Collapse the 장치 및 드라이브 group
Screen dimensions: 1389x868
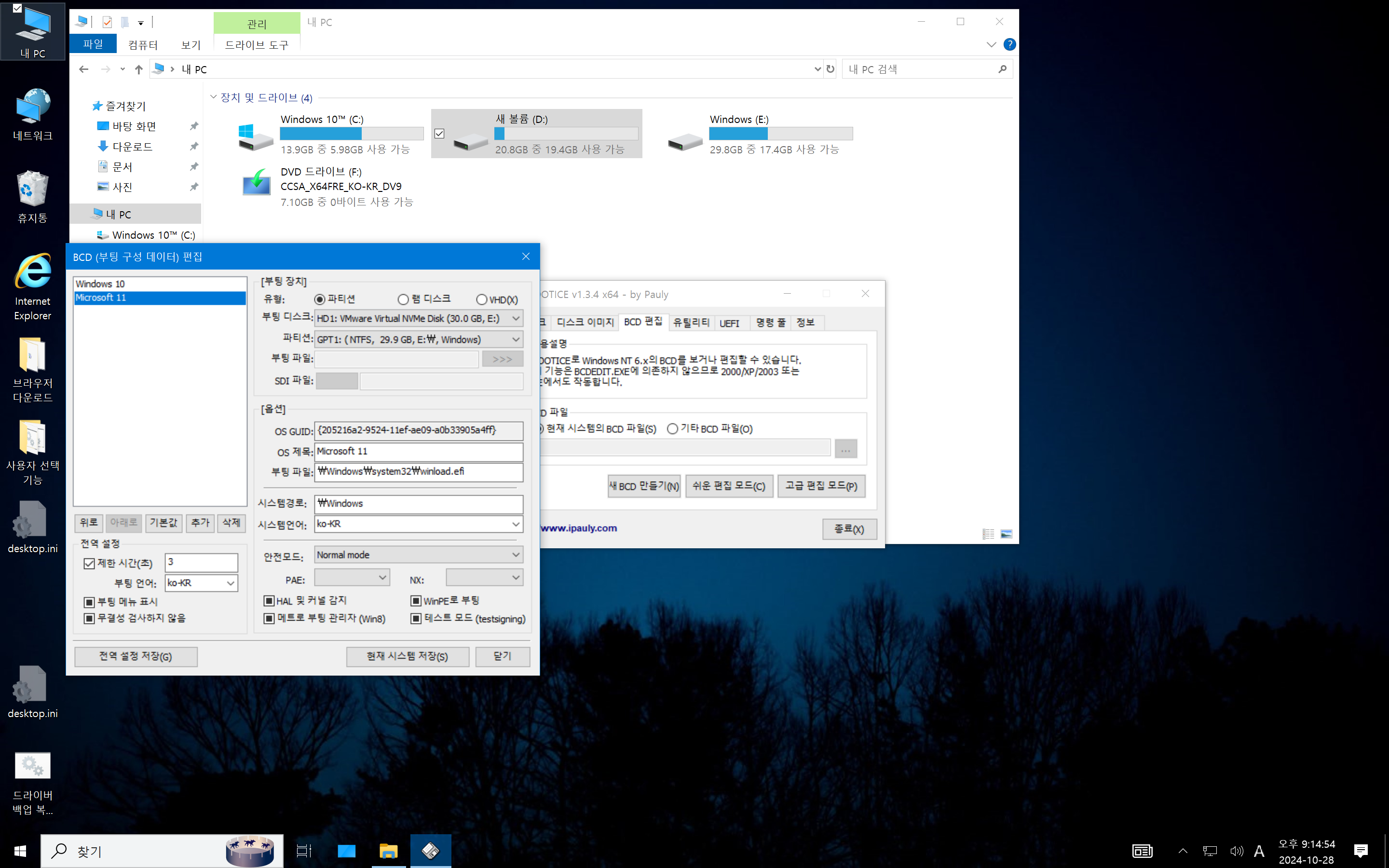(214, 97)
